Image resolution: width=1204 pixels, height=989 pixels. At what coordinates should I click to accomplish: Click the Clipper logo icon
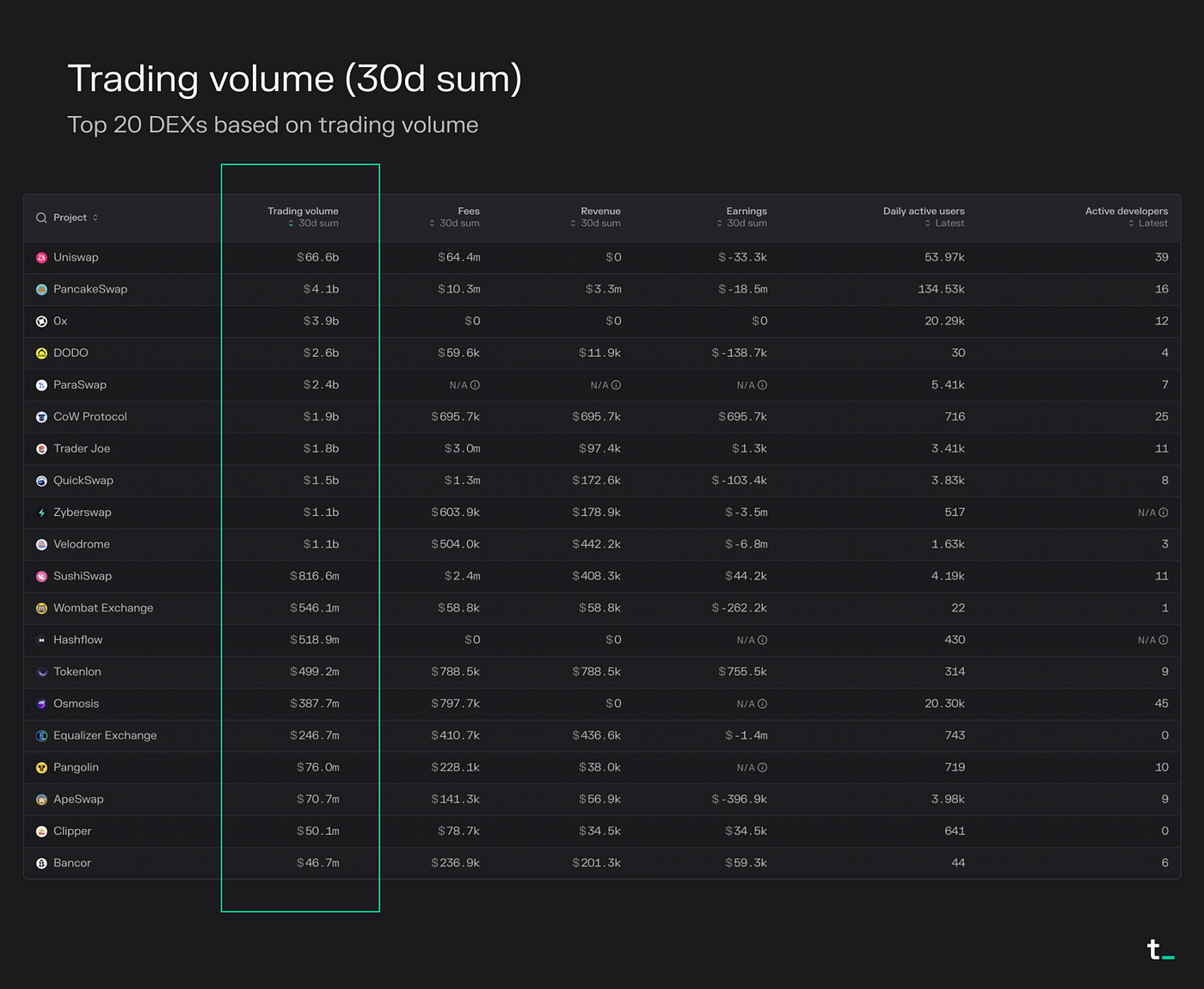click(41, 831)
